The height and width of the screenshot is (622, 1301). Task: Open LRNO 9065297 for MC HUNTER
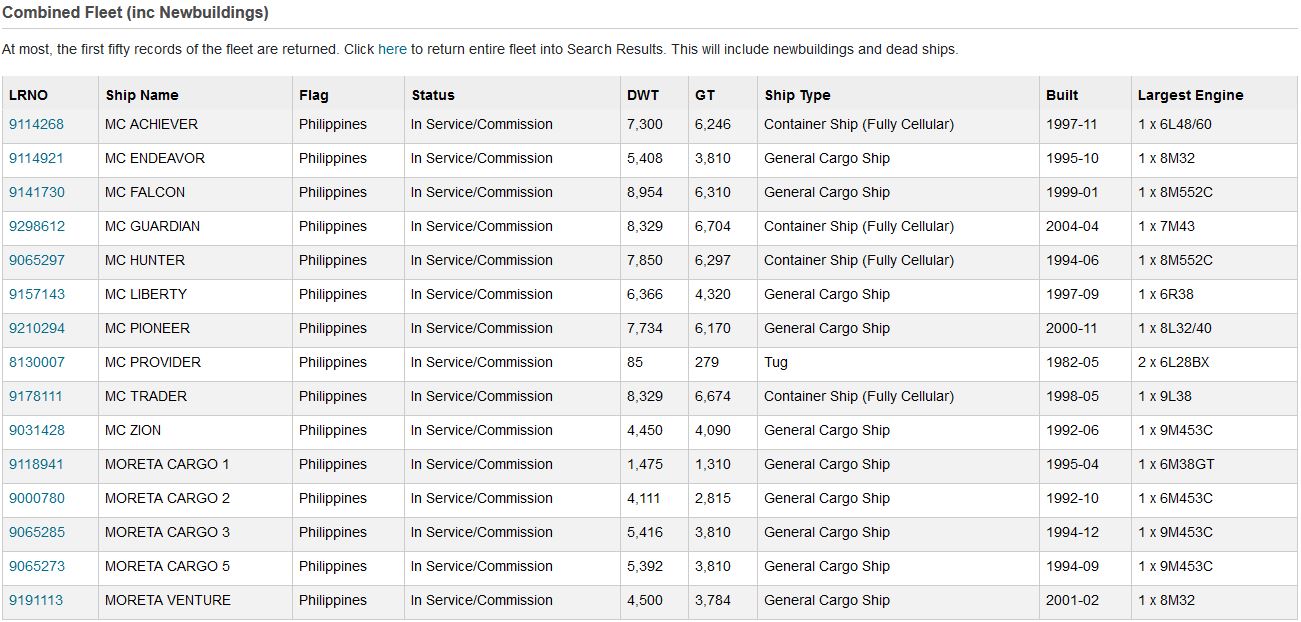tap(36, 260)
